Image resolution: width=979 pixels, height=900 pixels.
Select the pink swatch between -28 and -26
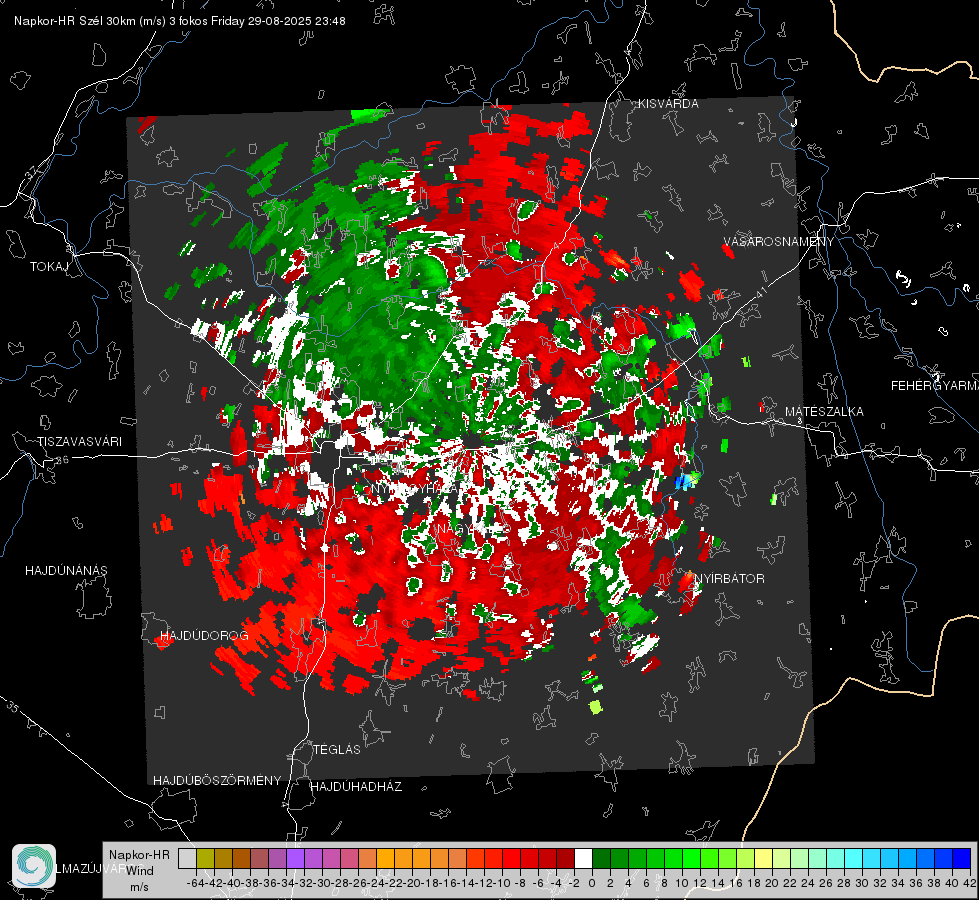click(350, 858)
